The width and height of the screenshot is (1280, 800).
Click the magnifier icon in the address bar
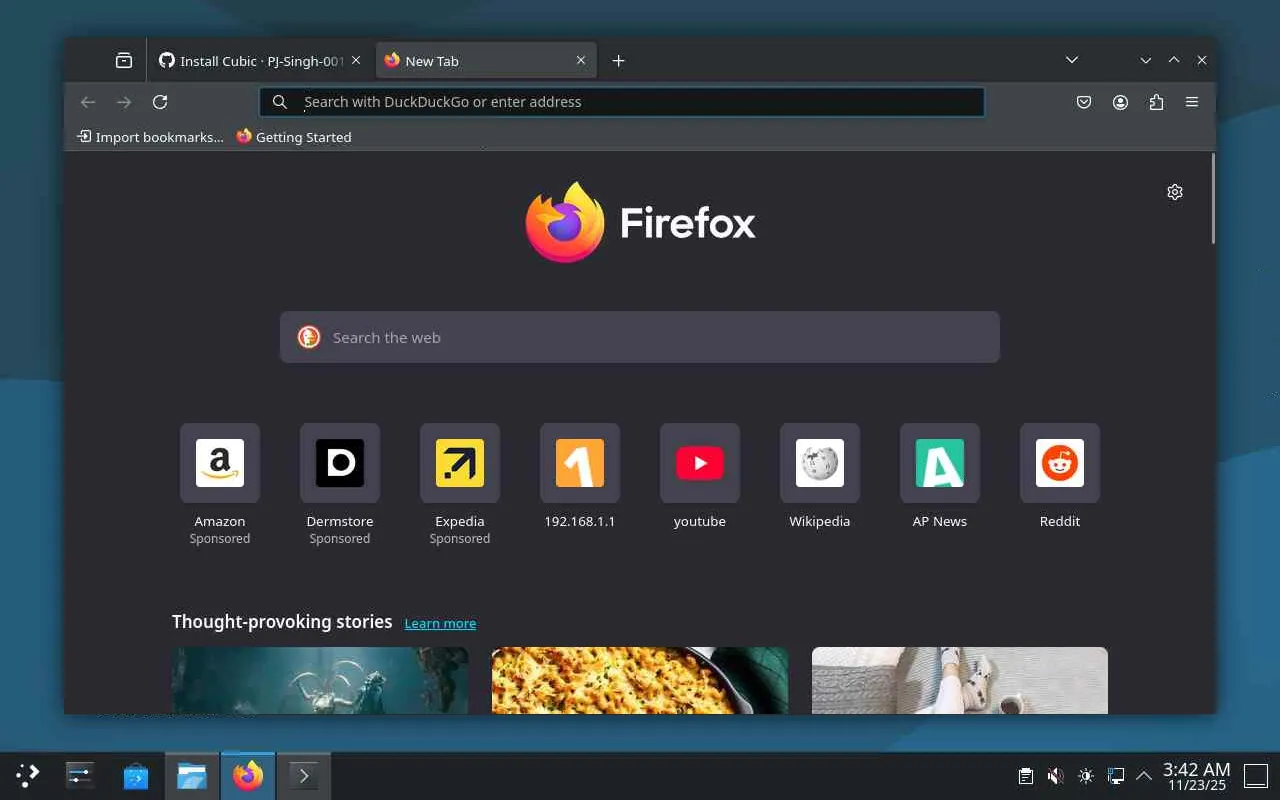pos(280,102)
